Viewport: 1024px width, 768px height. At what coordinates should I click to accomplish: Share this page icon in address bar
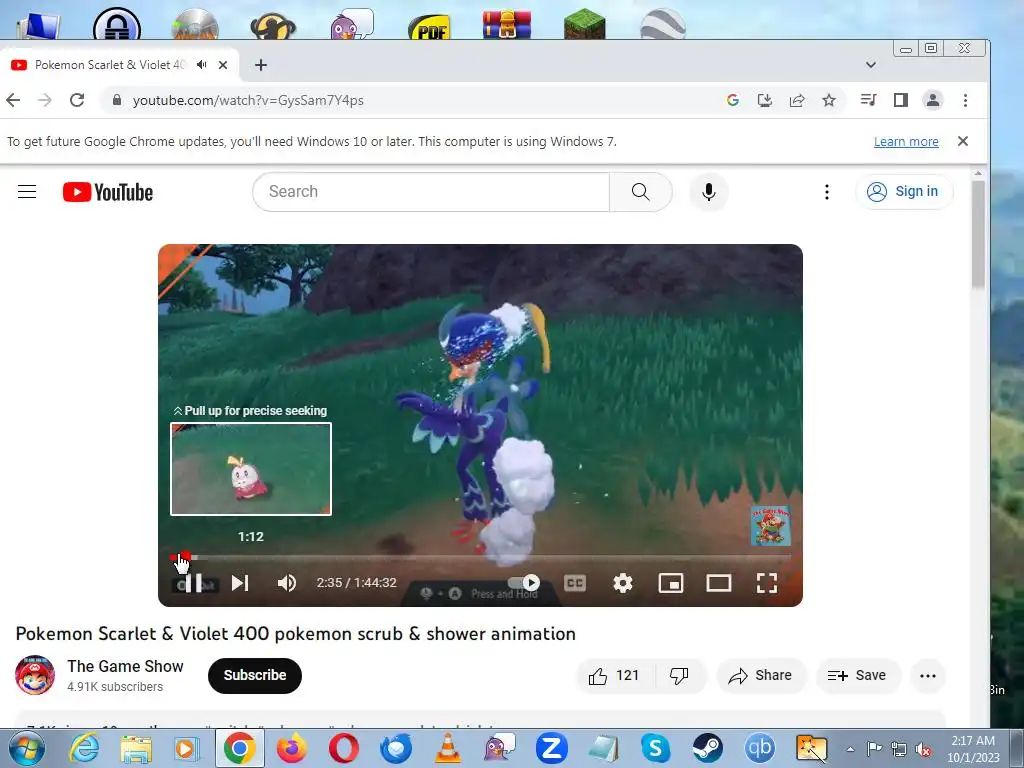pyautogui.click(x=797, y=100)
